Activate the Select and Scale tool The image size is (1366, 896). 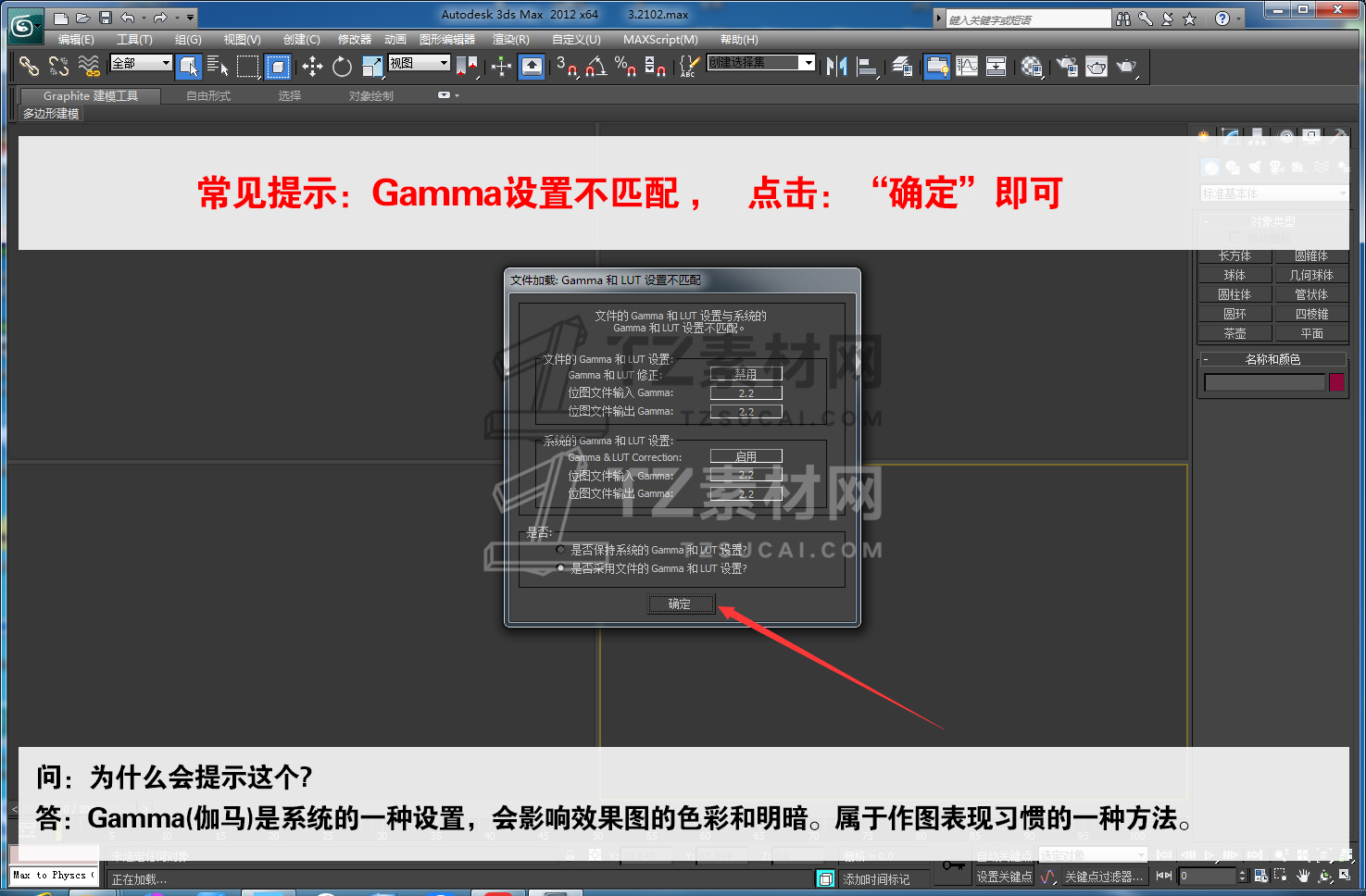pos(372,66)
